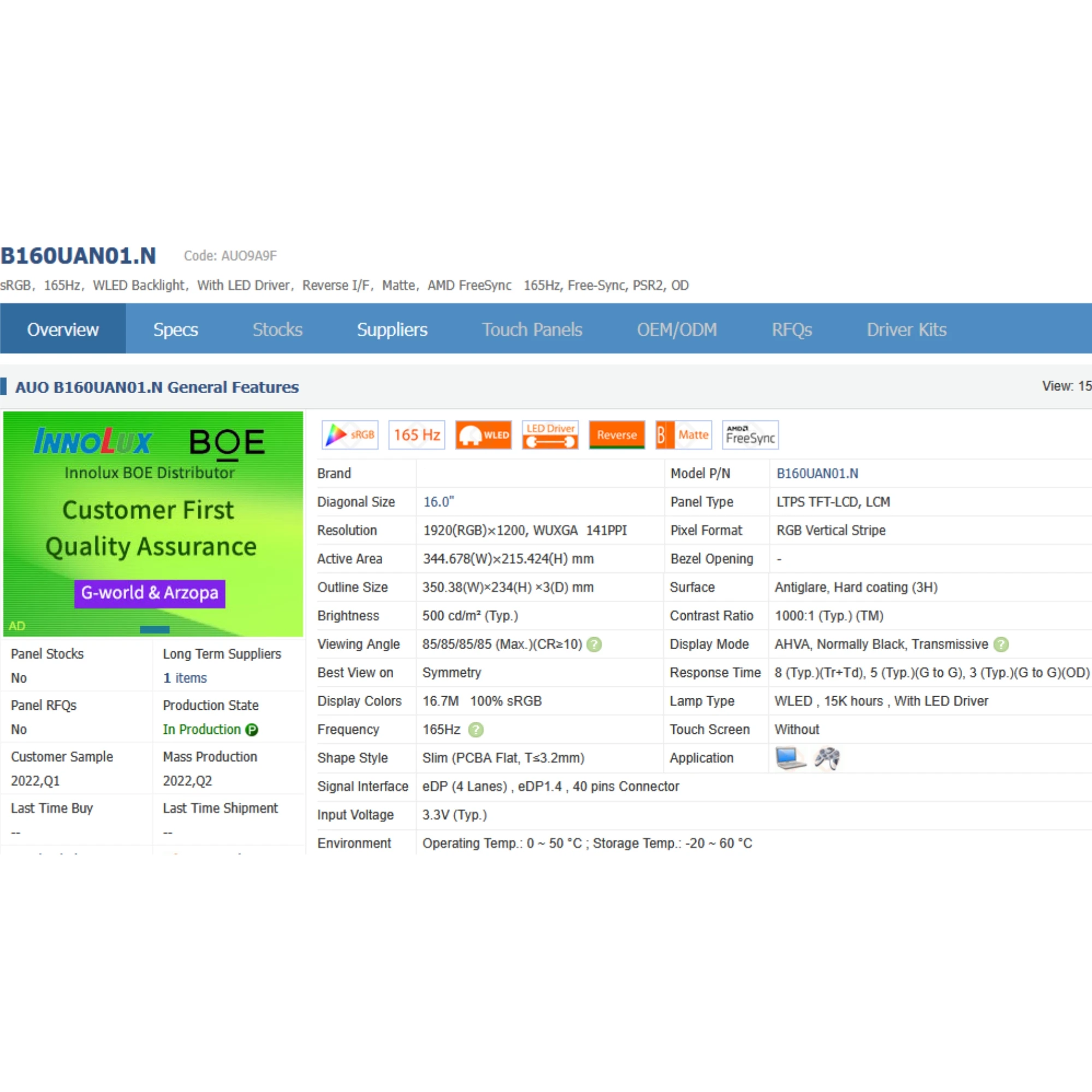Click help icon next to Display Mode
The height and width of the screenshot is (1092, 1092).
(x=1000, y=644)
